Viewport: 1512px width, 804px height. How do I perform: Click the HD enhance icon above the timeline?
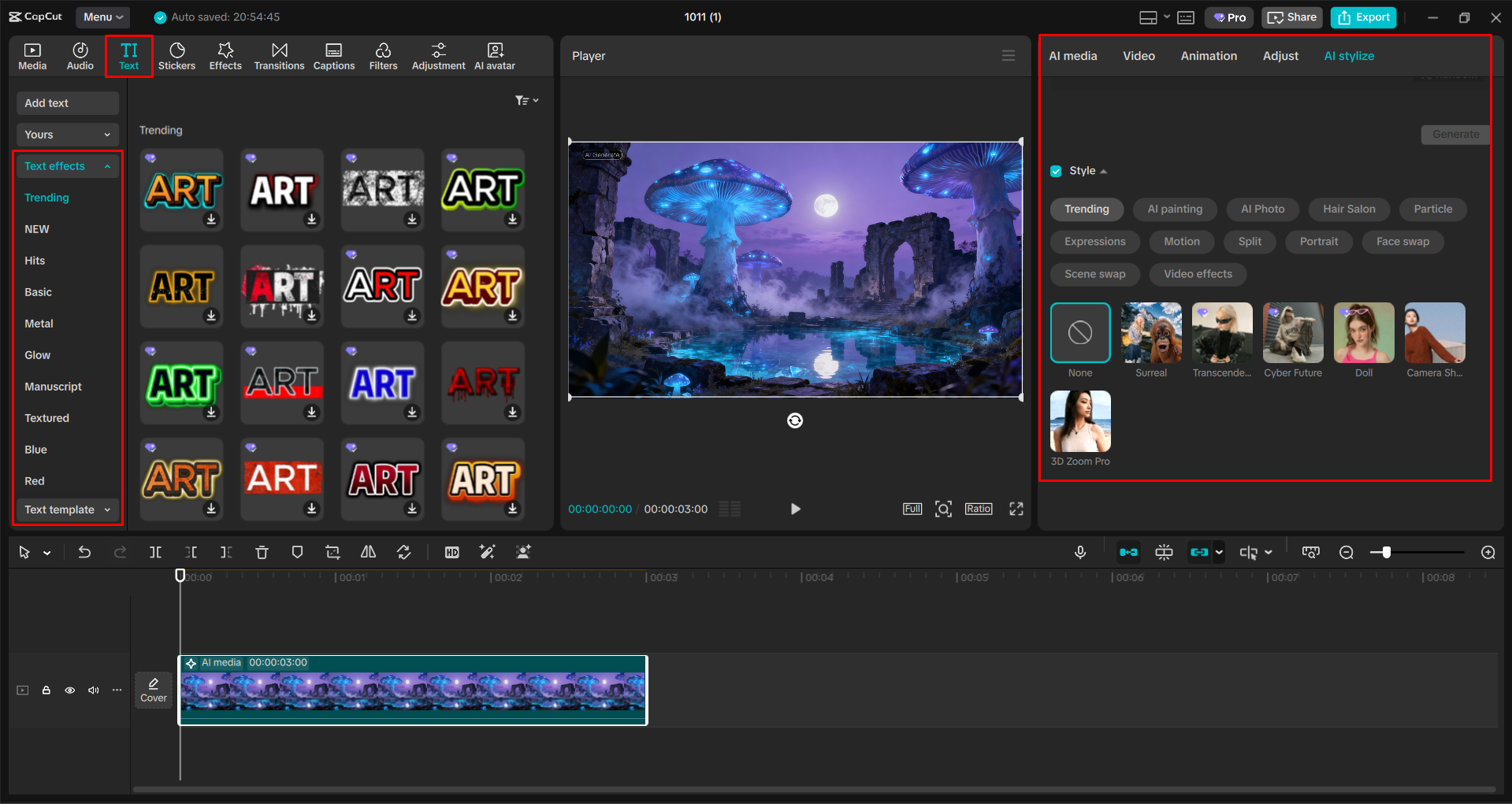click(451, 552)
